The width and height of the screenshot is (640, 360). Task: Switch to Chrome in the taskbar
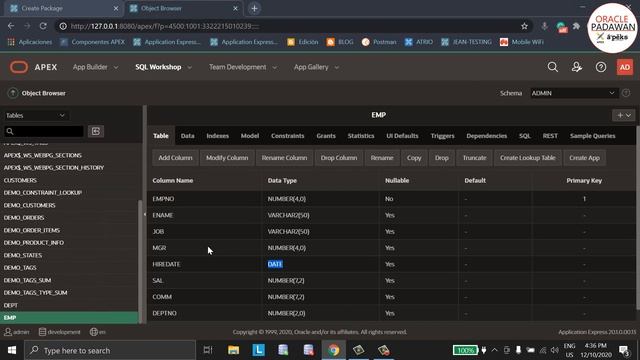(333, 350)
